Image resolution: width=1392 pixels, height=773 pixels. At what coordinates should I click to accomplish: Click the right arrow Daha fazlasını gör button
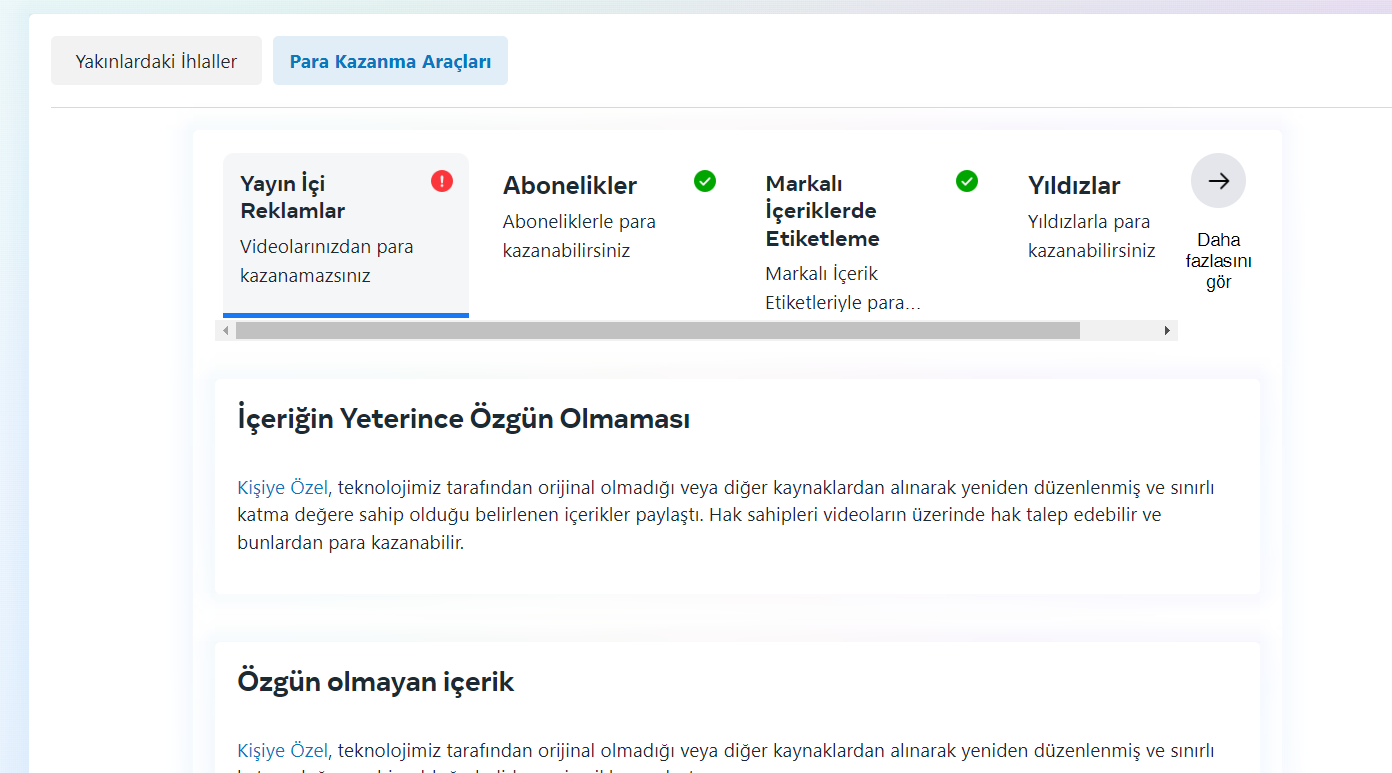pos(1218,181)
